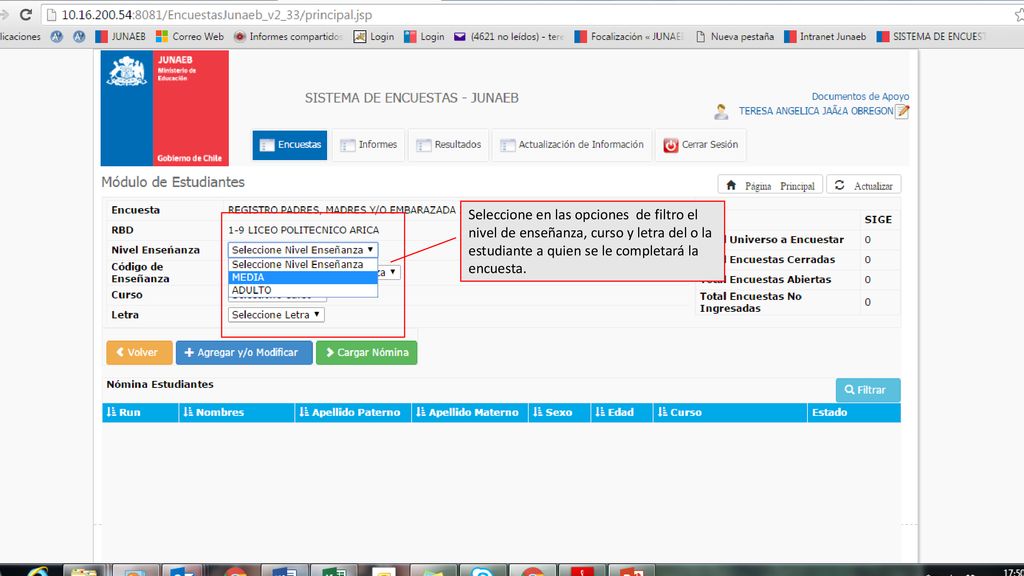Viewport: 1024px width, 576px height.
Task: Choose 'Seleccione Nivel Enseñanza' list option
Action: (303, 264)
